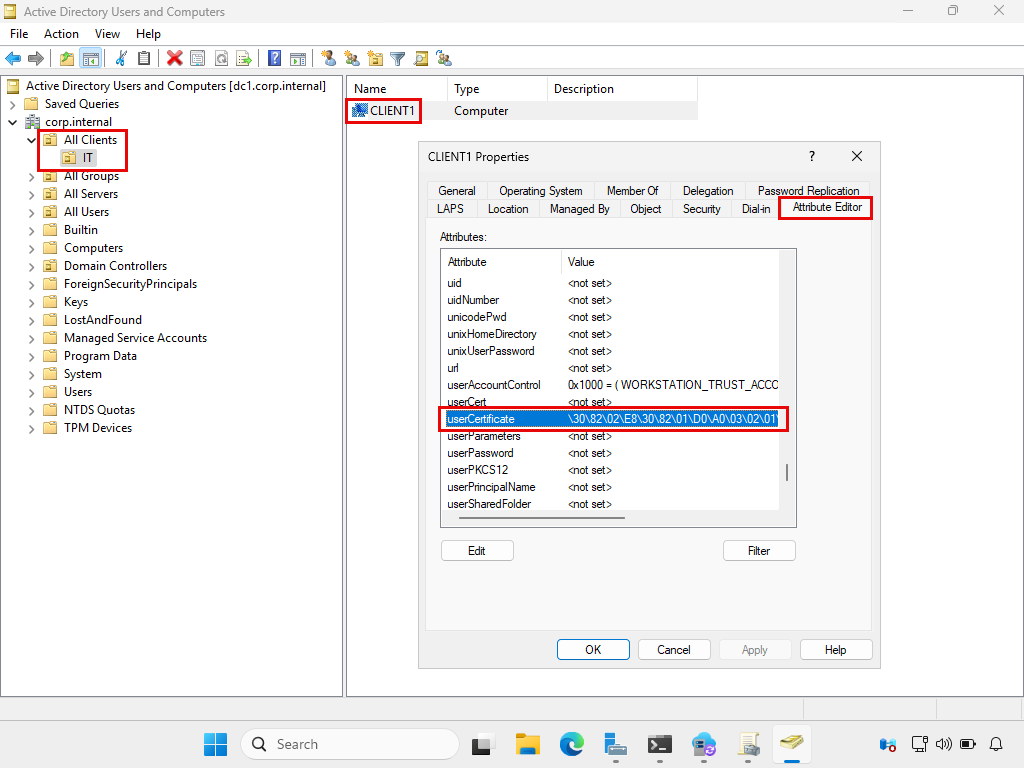Click the Edit button for the attribute

coord(477,551)
